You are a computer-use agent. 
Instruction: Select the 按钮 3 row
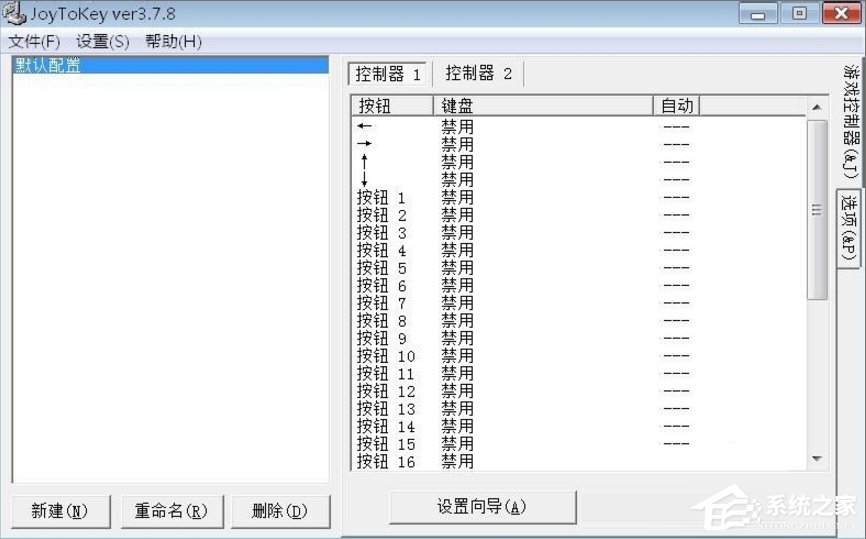click(x=579, y=232)
